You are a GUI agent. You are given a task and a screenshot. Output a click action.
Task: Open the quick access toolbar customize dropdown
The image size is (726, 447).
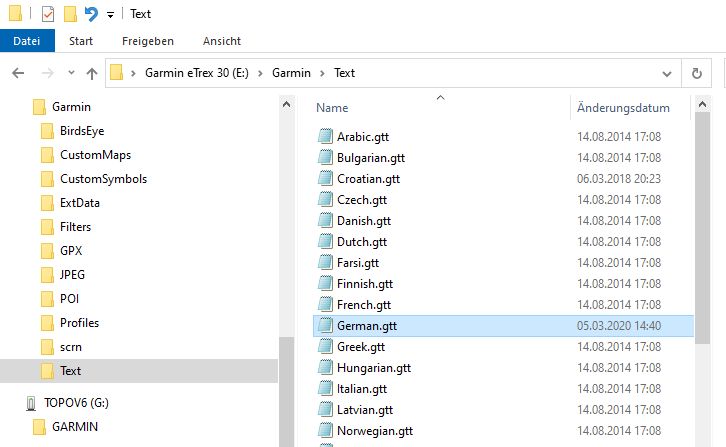click(110, 15)
